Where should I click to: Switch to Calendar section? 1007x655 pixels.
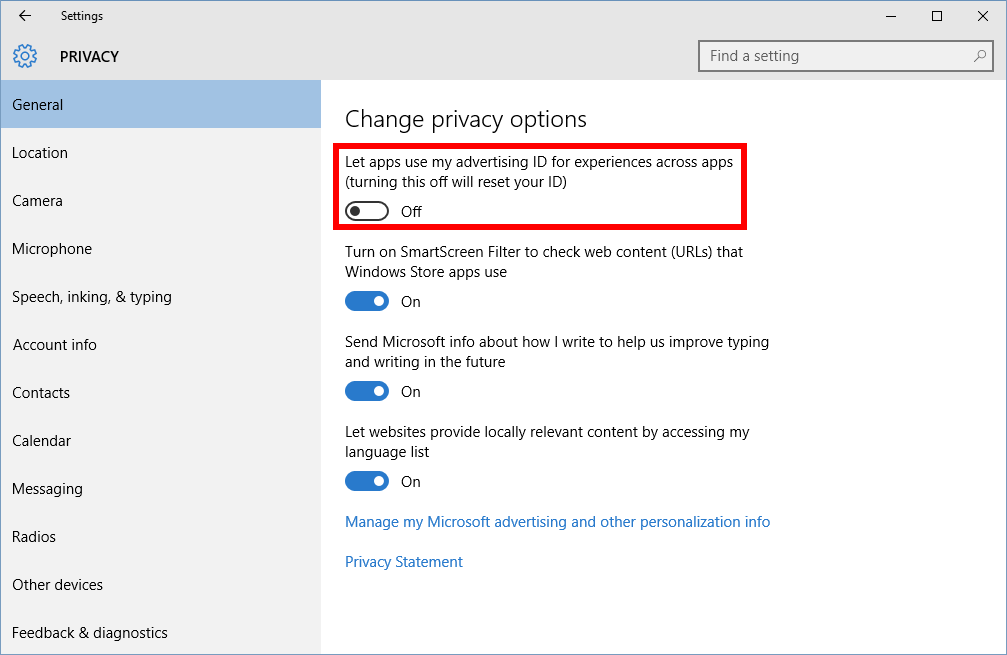pos(42,441)
